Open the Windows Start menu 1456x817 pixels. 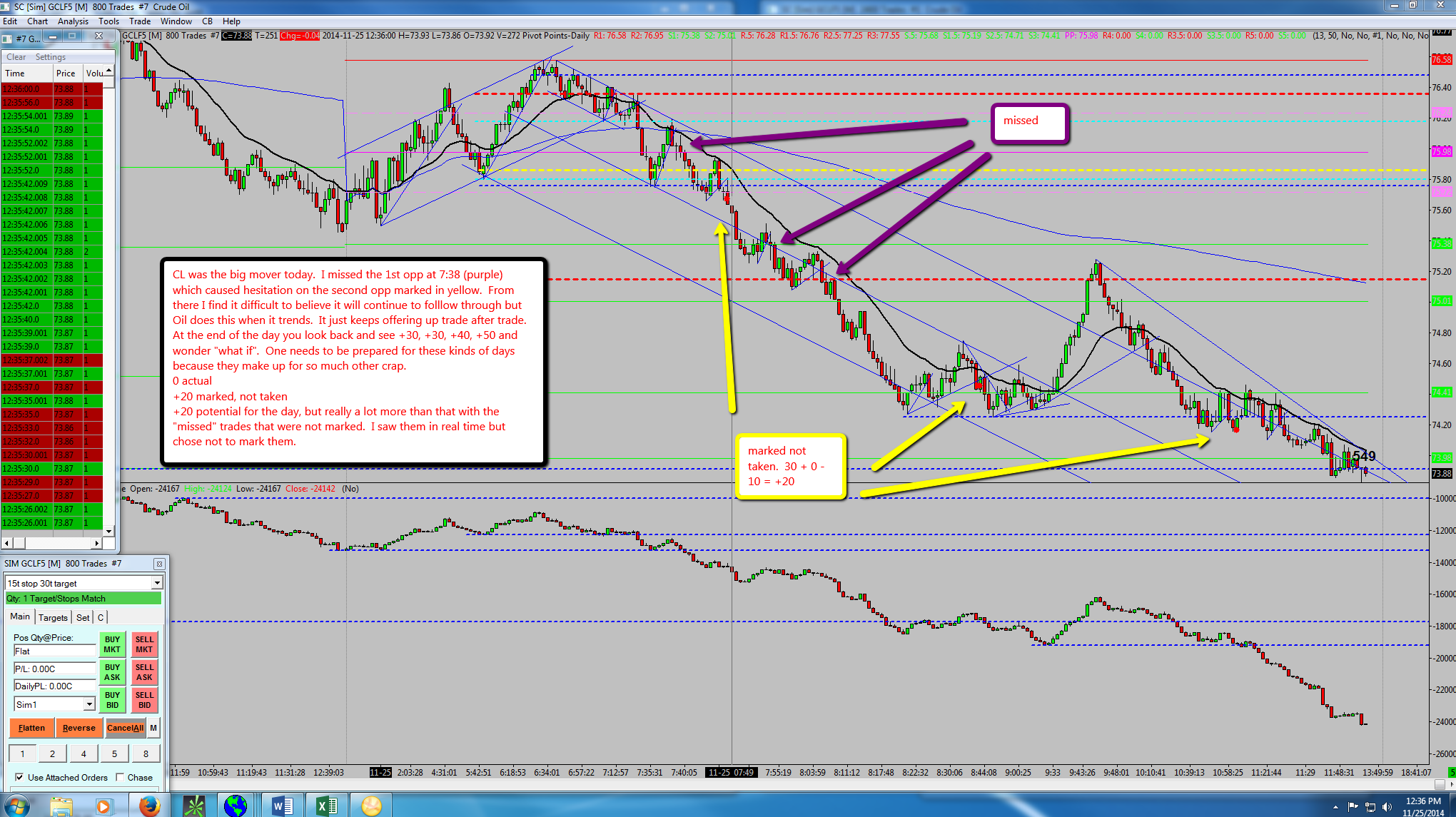[x=17, y=806]
